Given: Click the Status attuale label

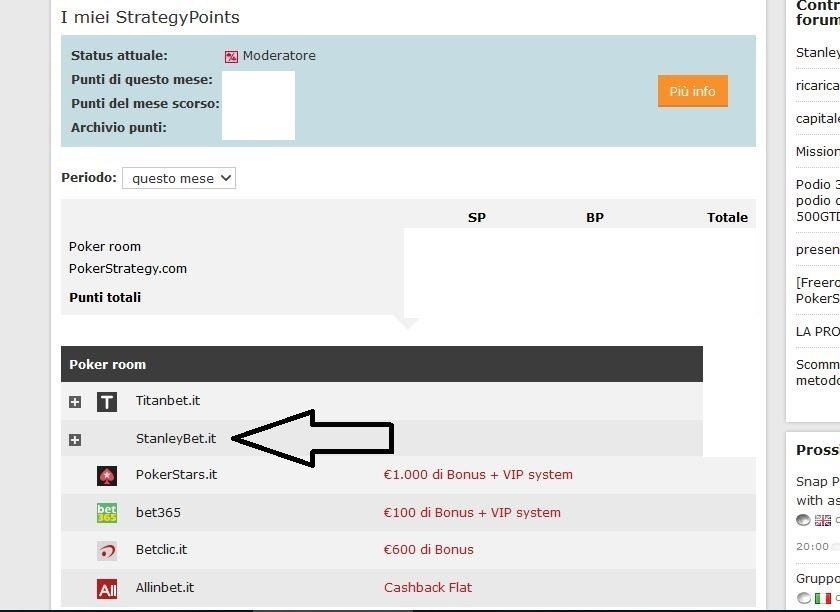Looking at the screenshot, I should click(119, 55).
